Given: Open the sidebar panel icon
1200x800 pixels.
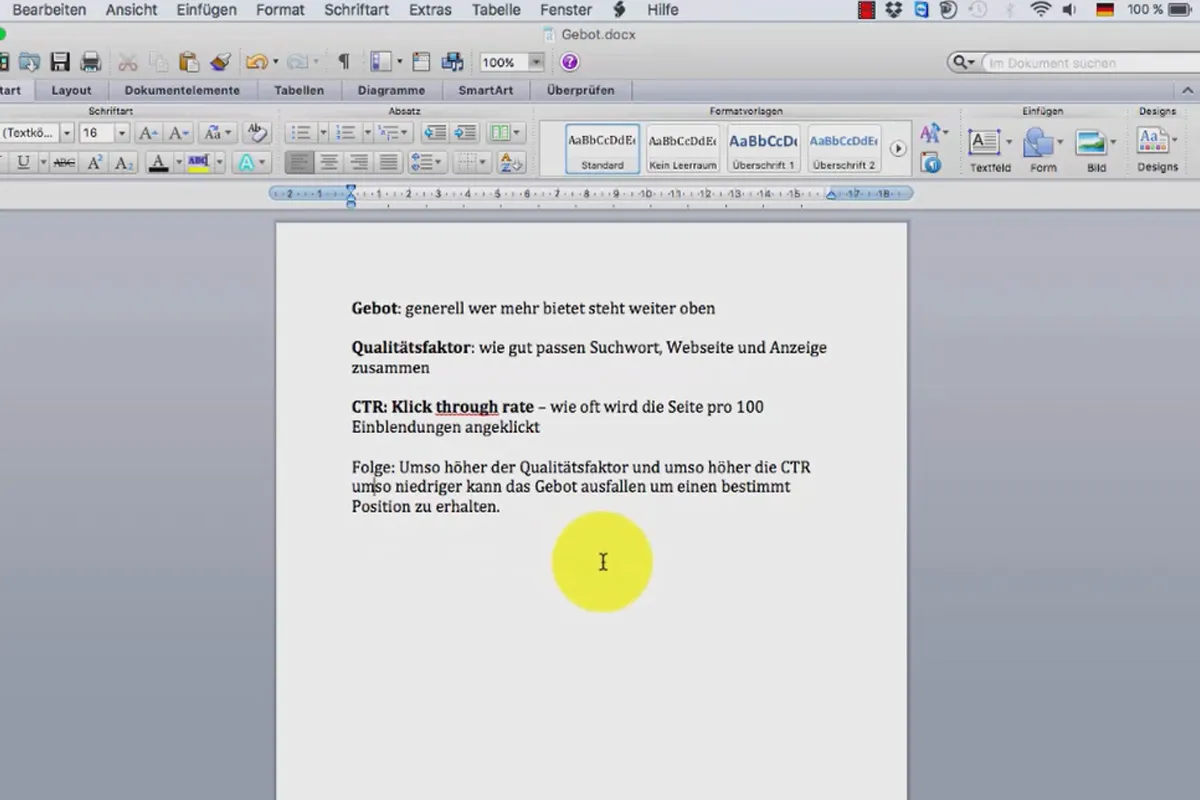Looking at the screenshot, I should click(x=380, y=62).
